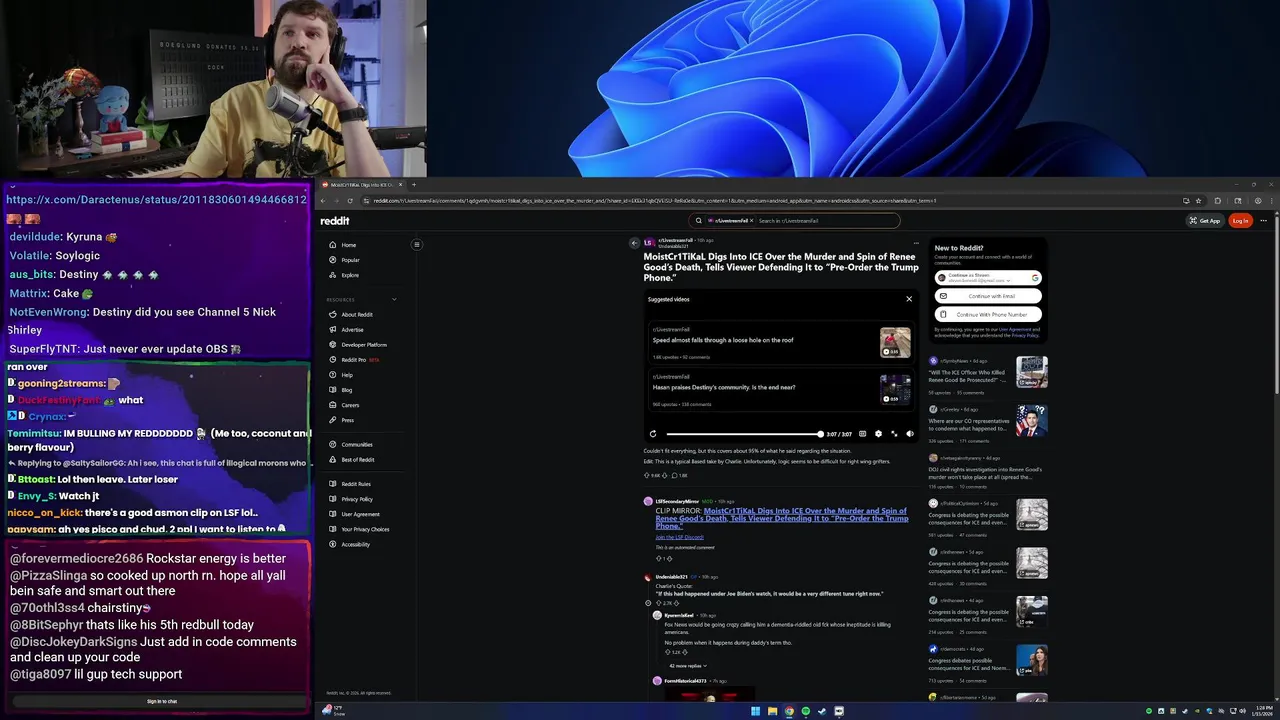Open suggested video about Speed falling through roof

pos(781,342)
